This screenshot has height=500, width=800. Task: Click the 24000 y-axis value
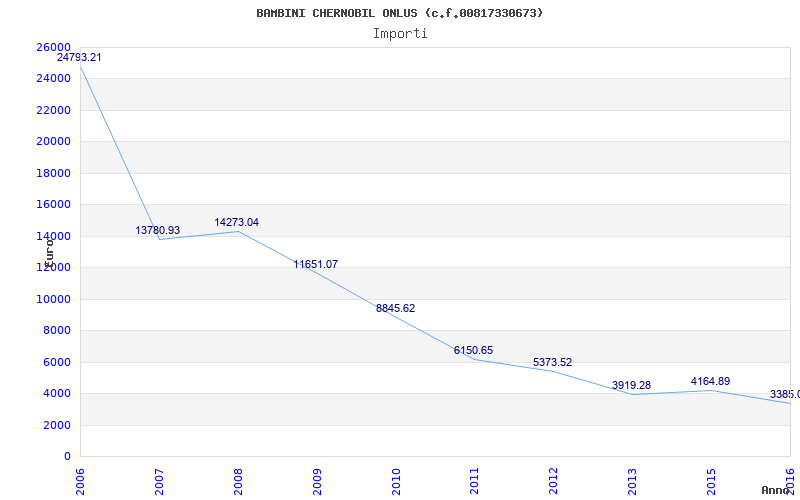pos(53,78)
